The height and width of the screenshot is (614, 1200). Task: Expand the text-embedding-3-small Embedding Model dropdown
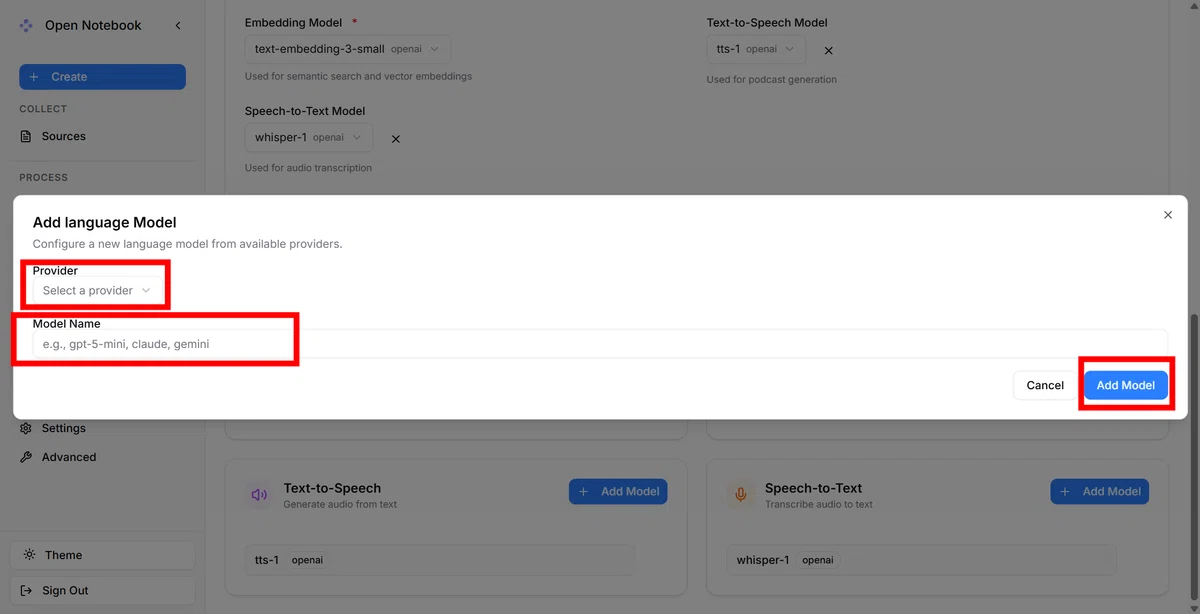(x=348, y=49)
